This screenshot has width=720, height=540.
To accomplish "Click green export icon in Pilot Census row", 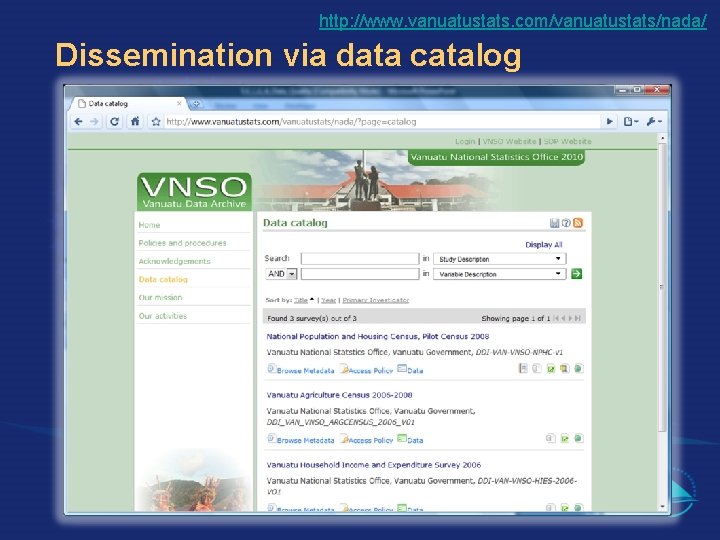I will point(551,368).
